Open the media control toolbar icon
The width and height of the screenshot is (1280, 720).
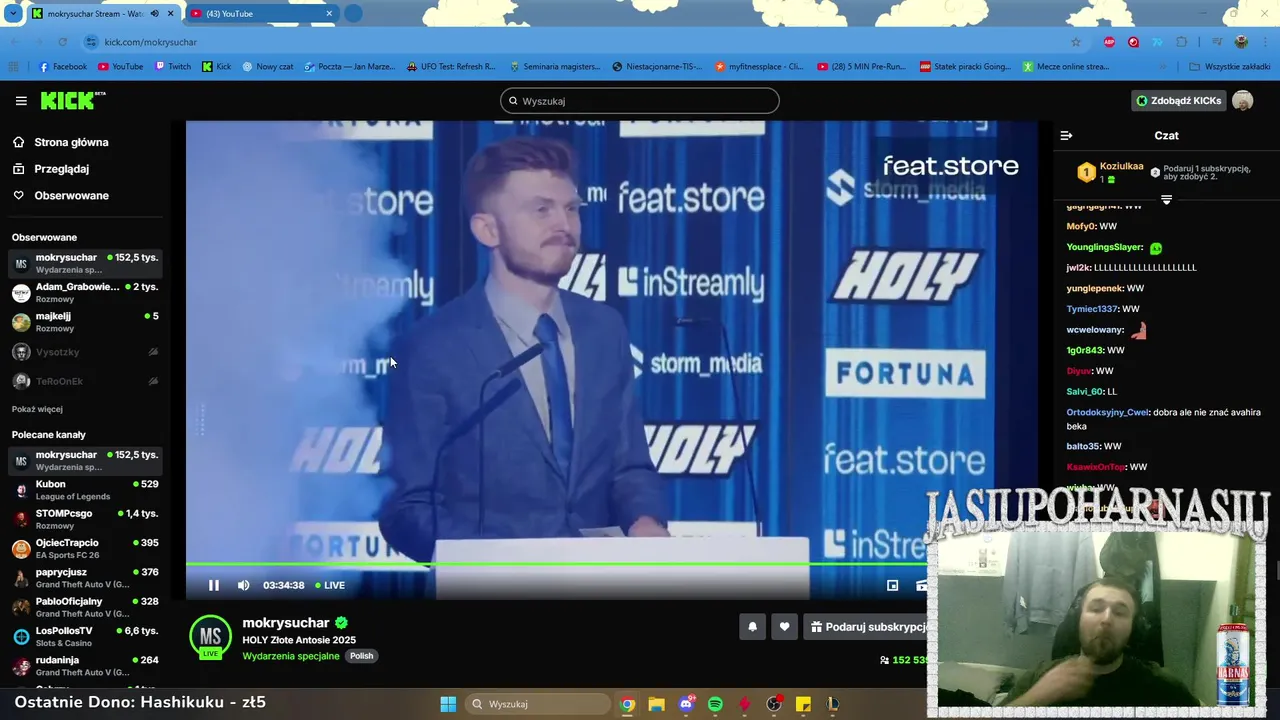pyautogui.click(x=1217, y=42)
